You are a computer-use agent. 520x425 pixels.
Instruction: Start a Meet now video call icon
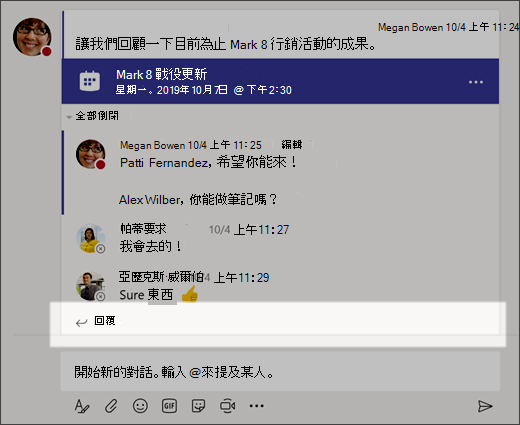tap(228, 406)
